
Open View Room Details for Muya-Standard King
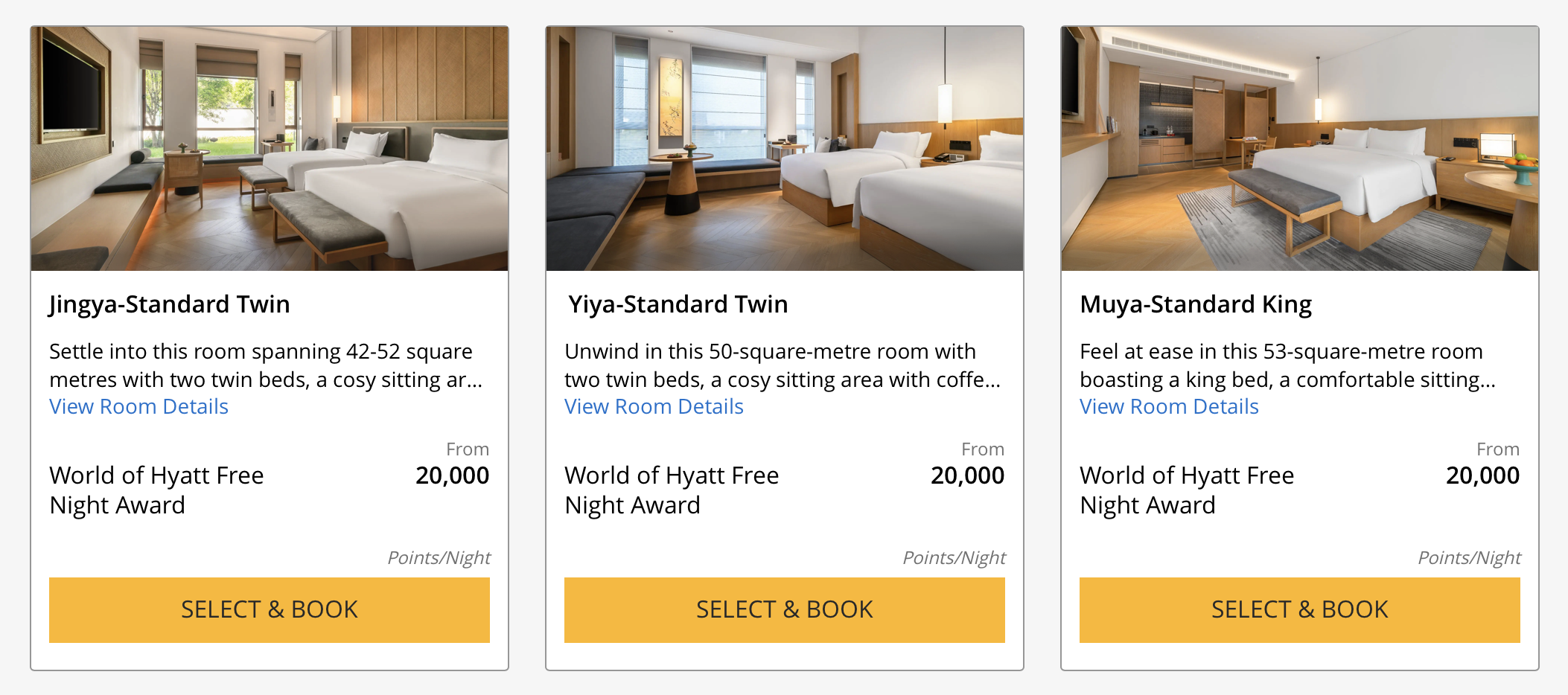(1169, 406)
